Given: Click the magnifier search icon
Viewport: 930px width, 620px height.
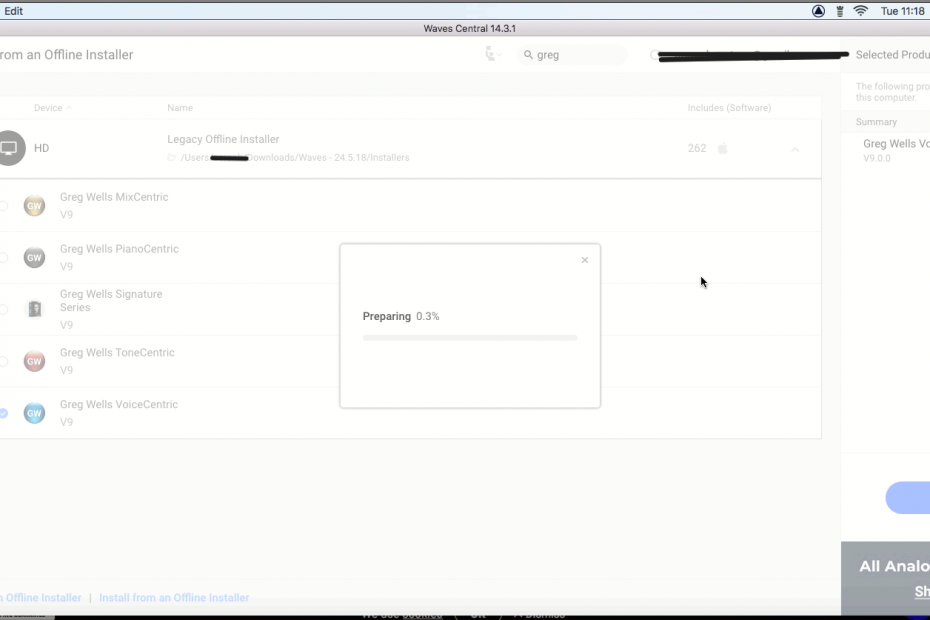Looking at the screenshot, I should [528, 55].
